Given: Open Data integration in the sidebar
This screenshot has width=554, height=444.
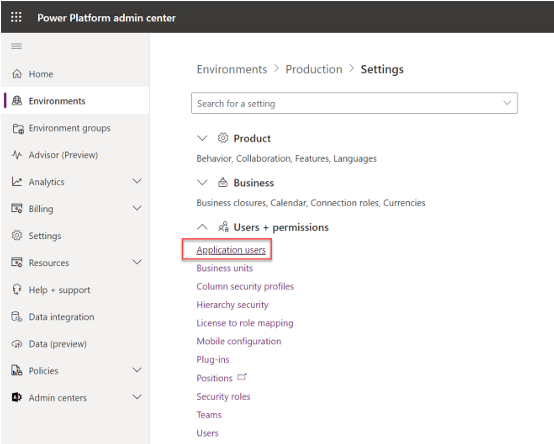Looking at the screenshot, I should 75,316.
